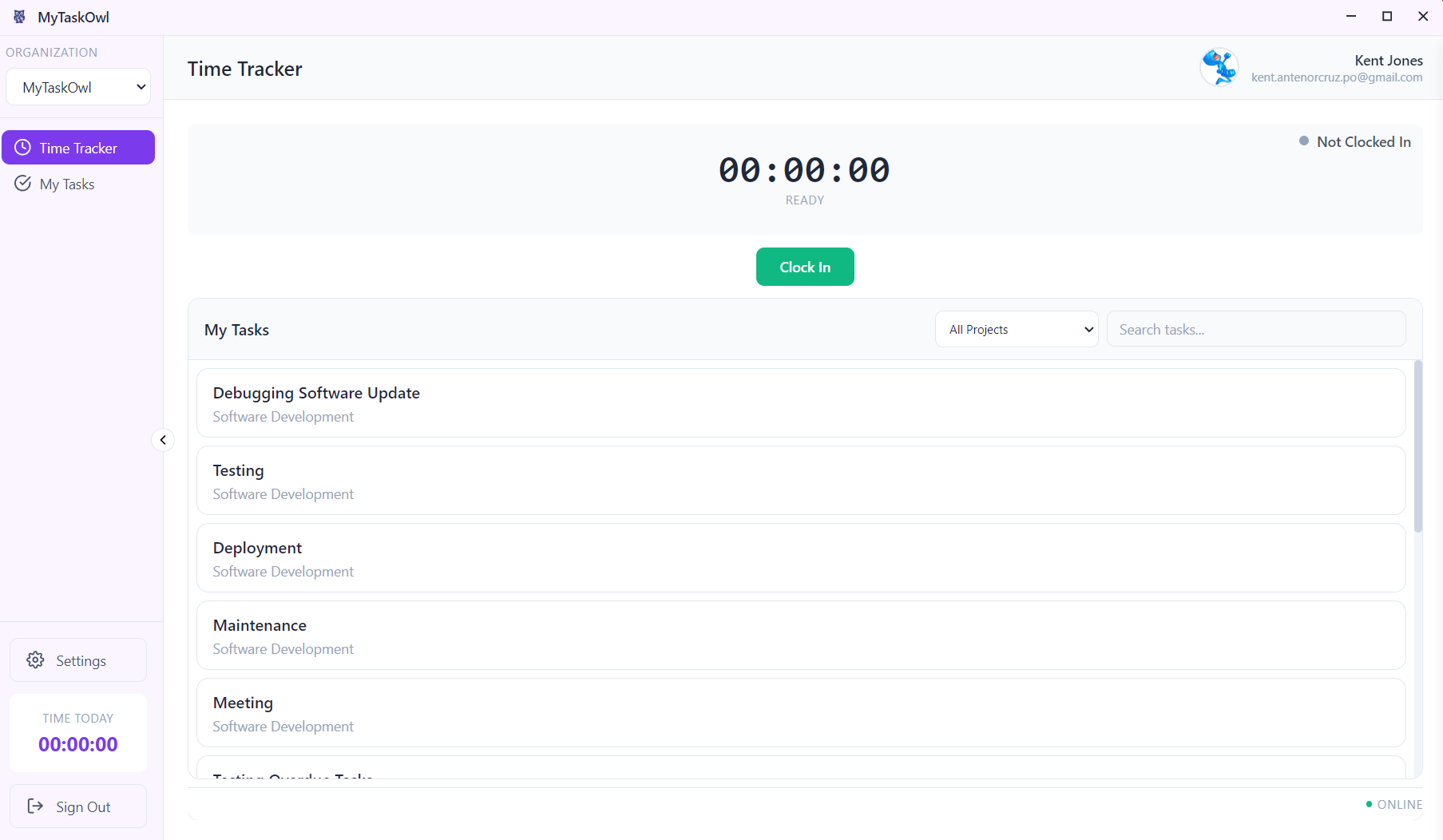Image resolution: width=1443 pixels, height=840 pixels.
Task: Open the Settings button
Action: tap(78, 660)
